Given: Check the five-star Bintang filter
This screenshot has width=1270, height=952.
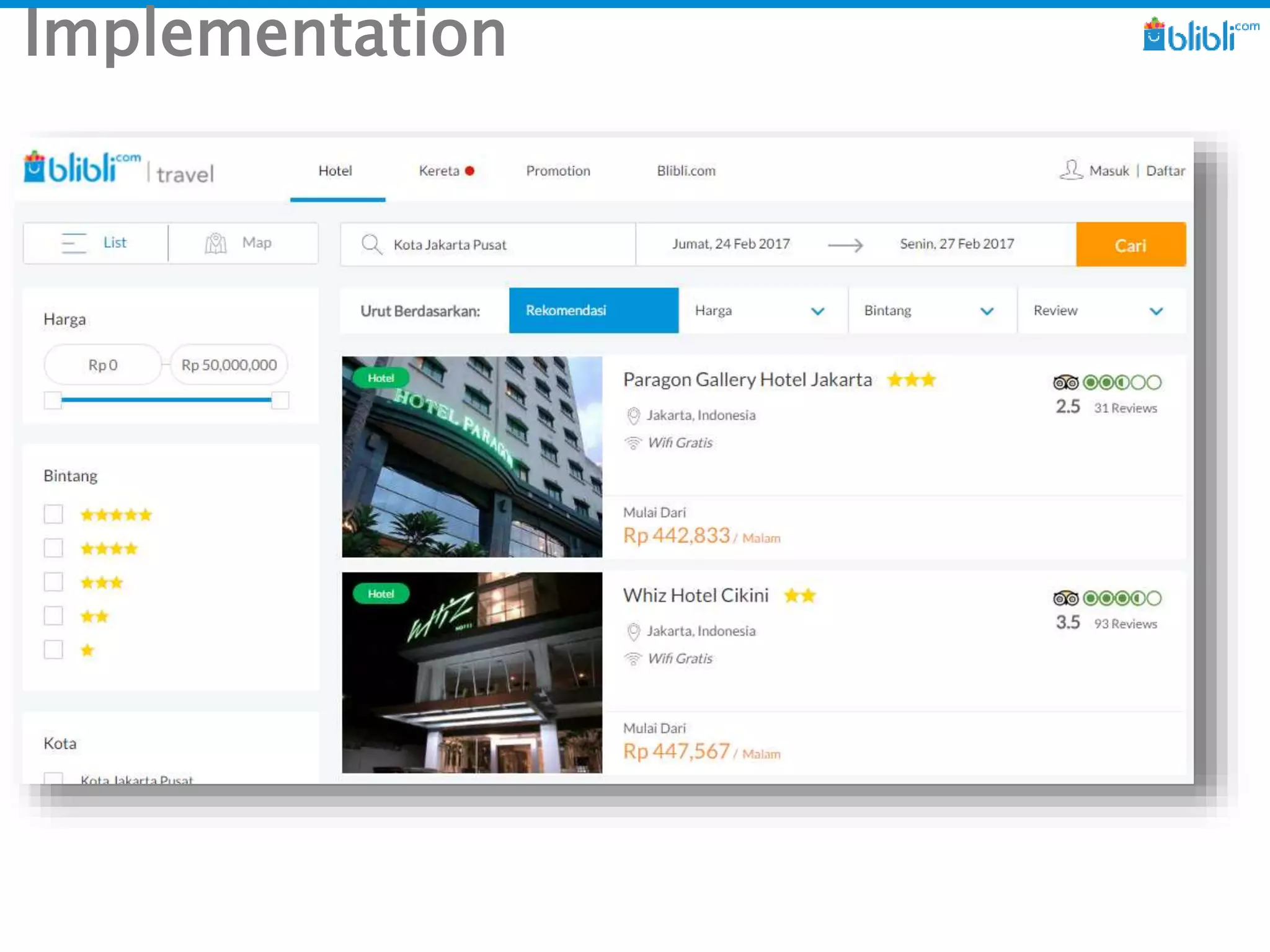Looking at the screenshot, I should tap(53, 514).
